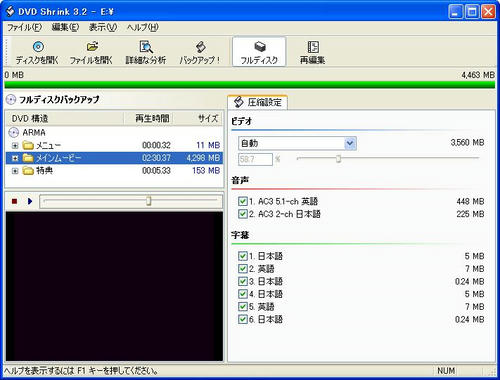Open the ファイル(F) menu
Screen dimensions: 500x380
[24, 27]
